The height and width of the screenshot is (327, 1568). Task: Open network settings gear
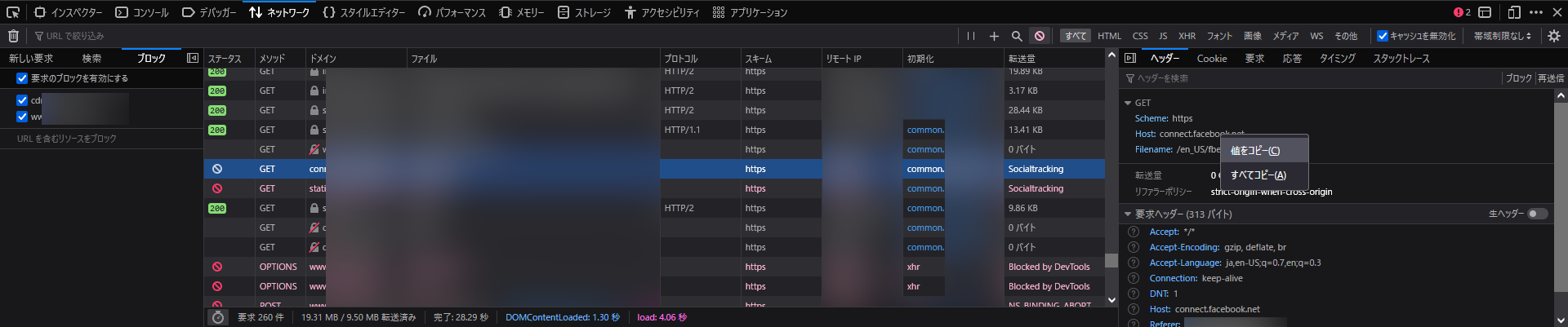pos(1554,36)
